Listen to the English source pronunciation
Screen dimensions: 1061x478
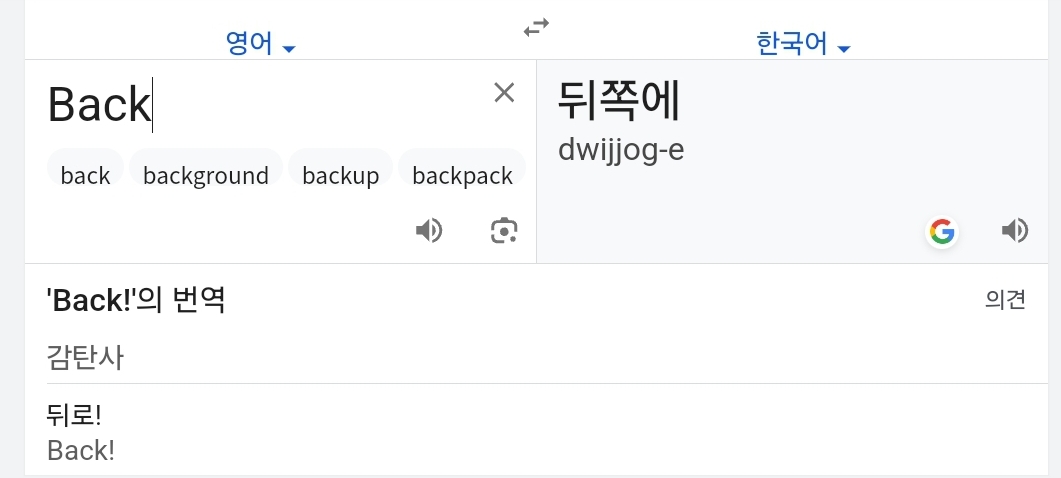tap(429, 231)
